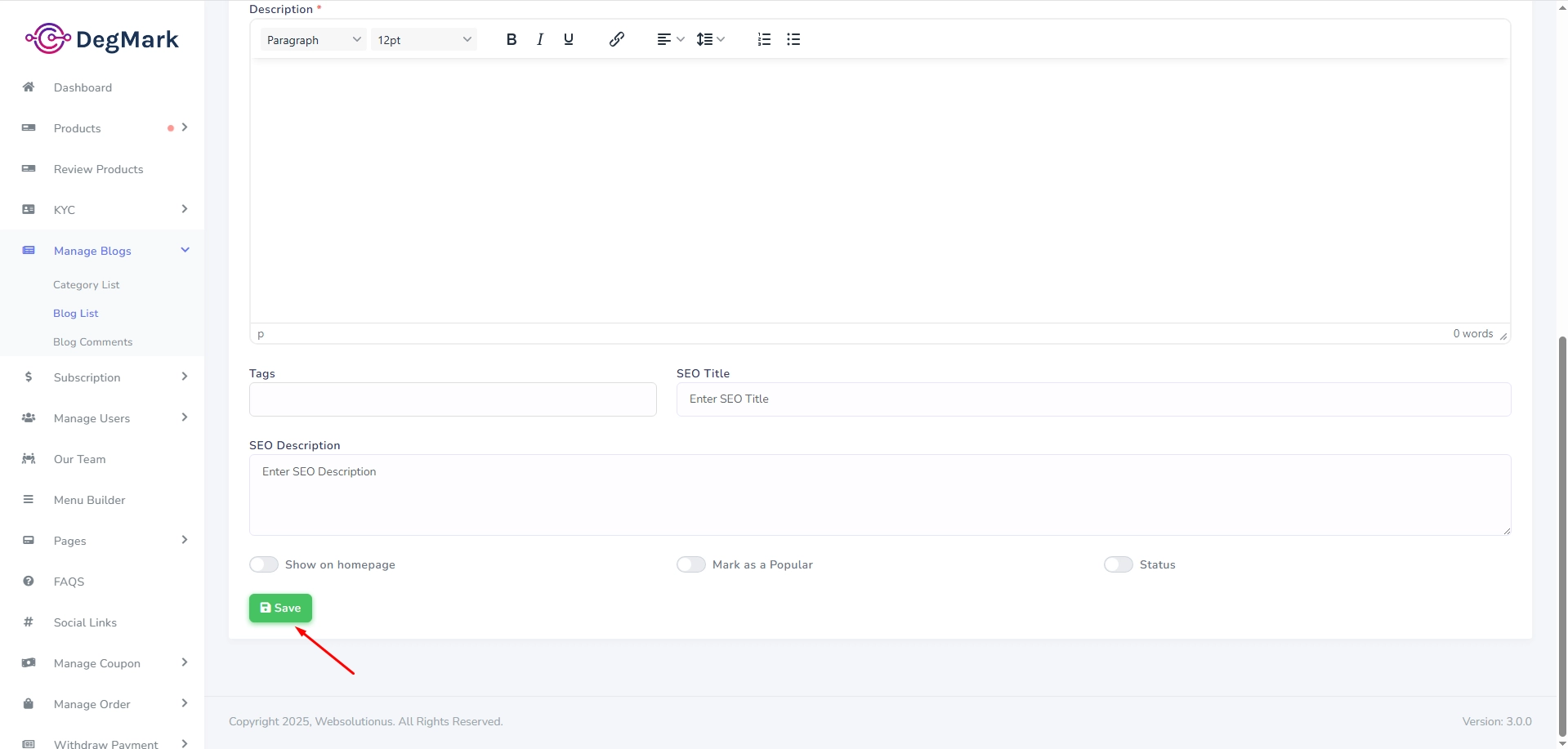Open the Menu Builder link
The image size is (1568, 749).
pyautogui.click(x=89, y=500)
